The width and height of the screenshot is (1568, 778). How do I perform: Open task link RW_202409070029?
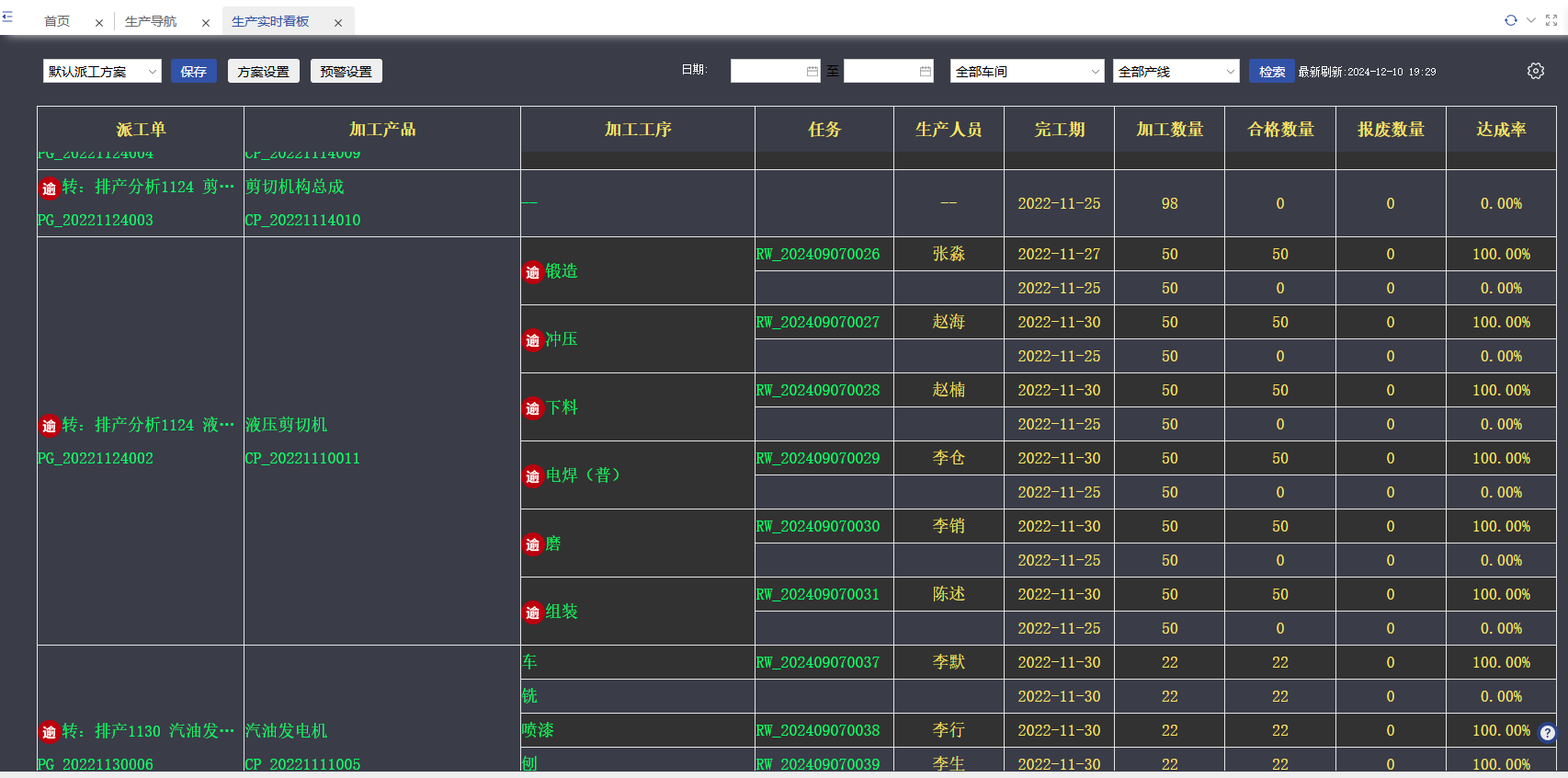818,458
